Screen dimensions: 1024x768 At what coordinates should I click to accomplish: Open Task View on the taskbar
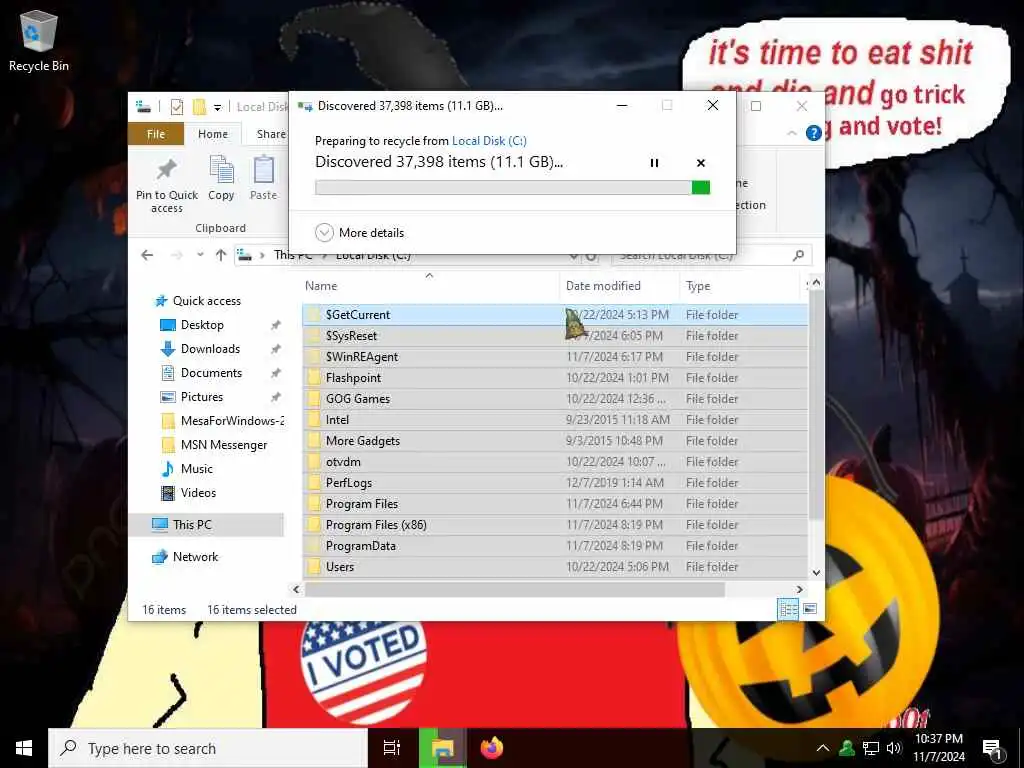[392, 748]
